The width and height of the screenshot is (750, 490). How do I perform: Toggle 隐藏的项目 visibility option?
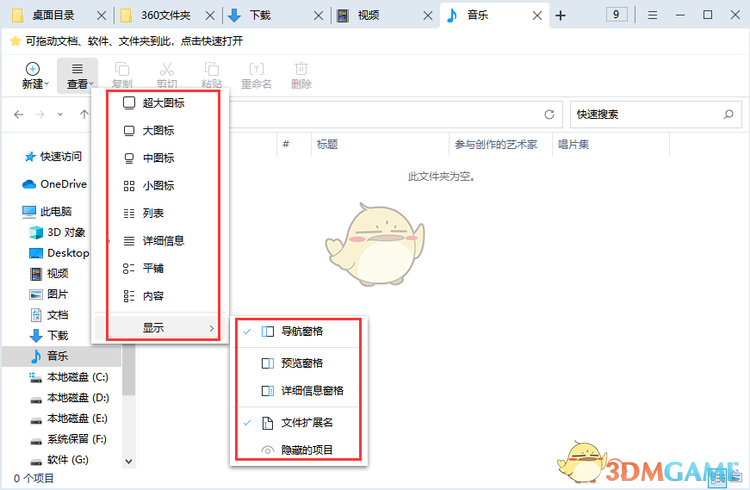point(298,450)
